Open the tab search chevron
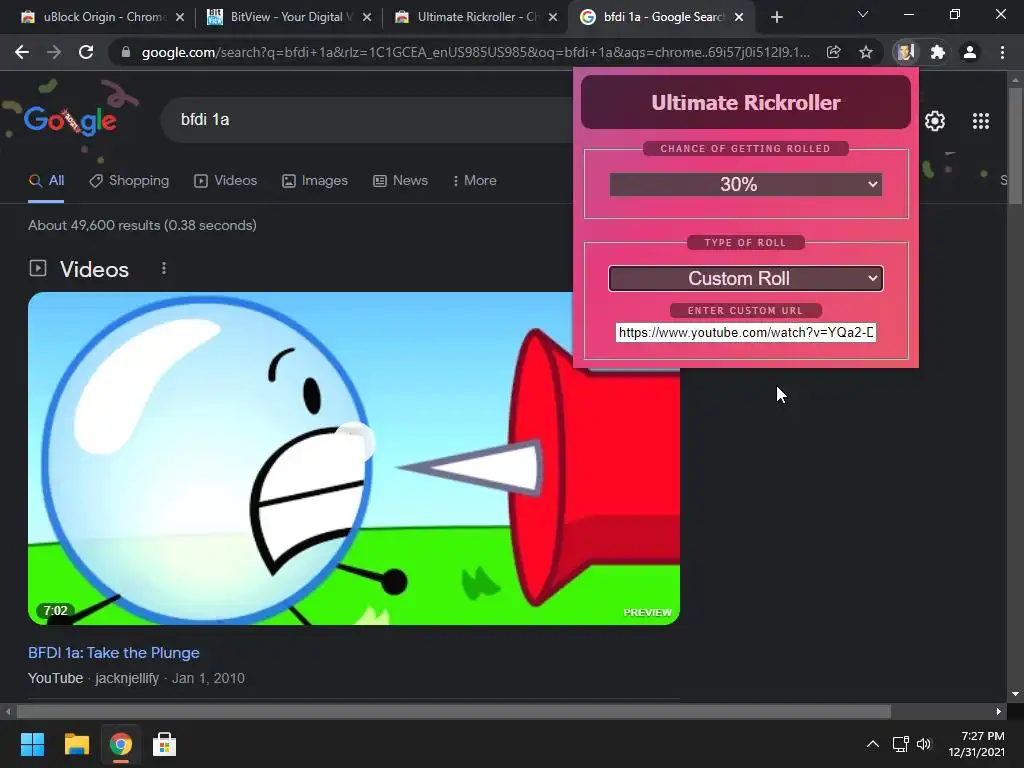Viewport: 1024px width, 768px height. click(x=863, y=14)
